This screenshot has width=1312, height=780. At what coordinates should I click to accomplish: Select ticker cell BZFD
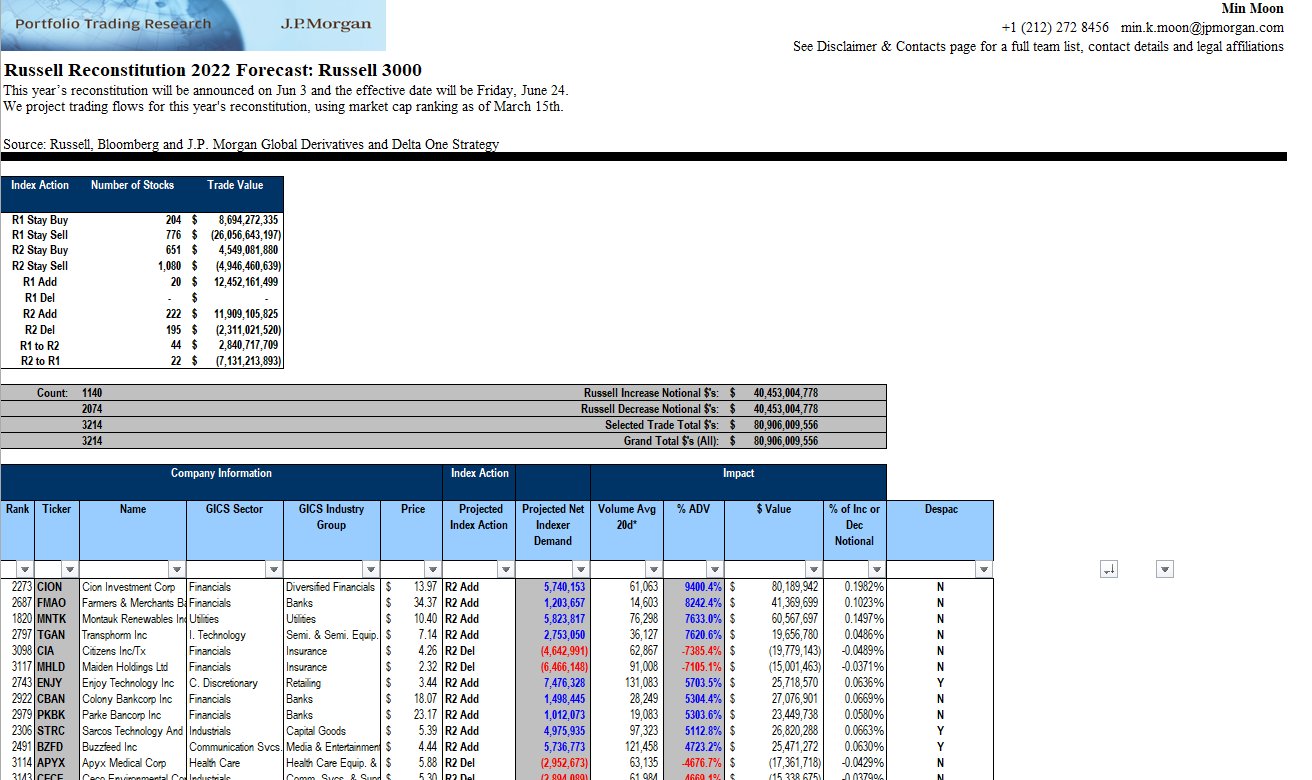(x=57, y=747)
